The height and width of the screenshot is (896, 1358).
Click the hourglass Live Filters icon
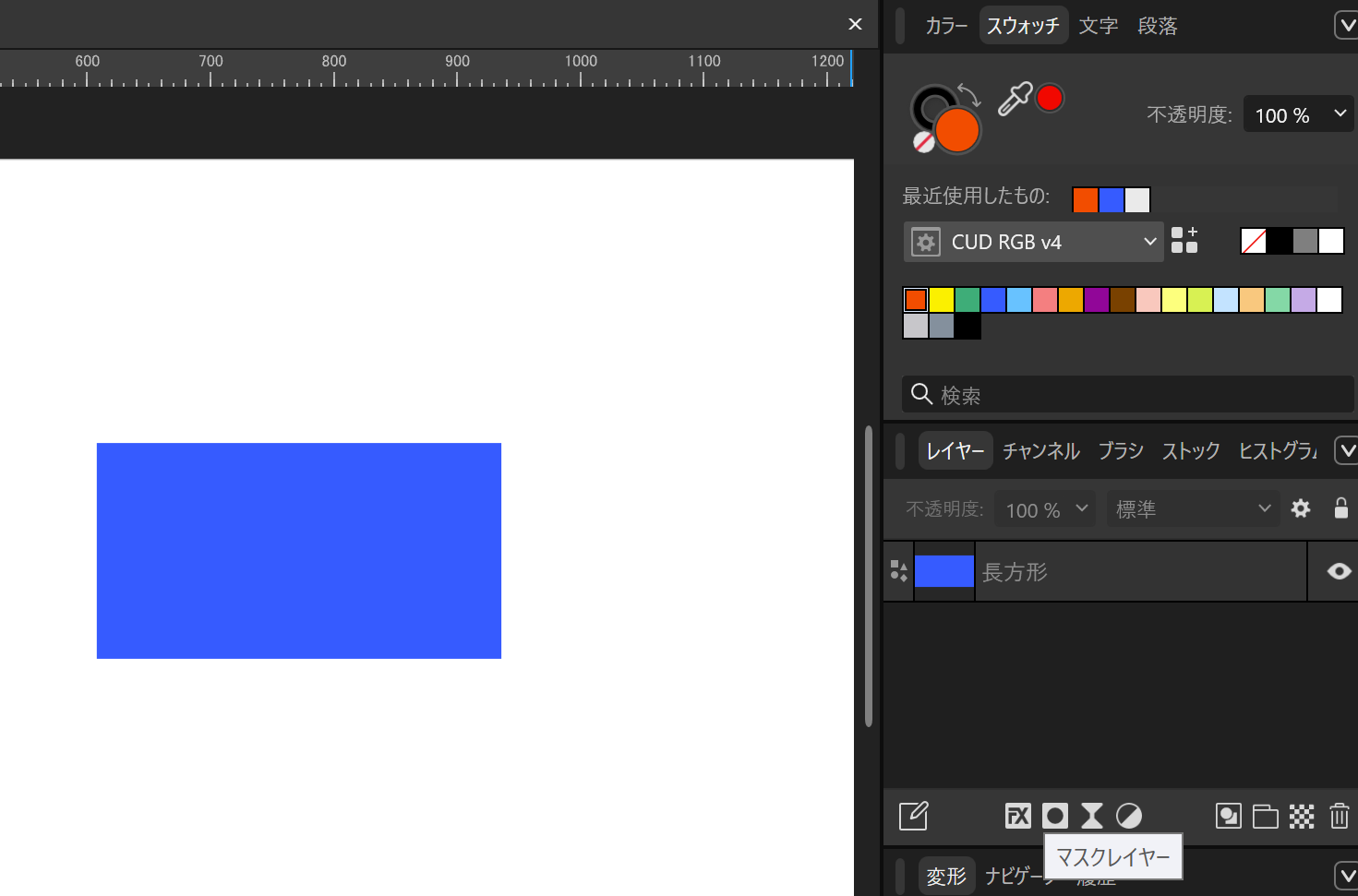tap(1092, 816)
